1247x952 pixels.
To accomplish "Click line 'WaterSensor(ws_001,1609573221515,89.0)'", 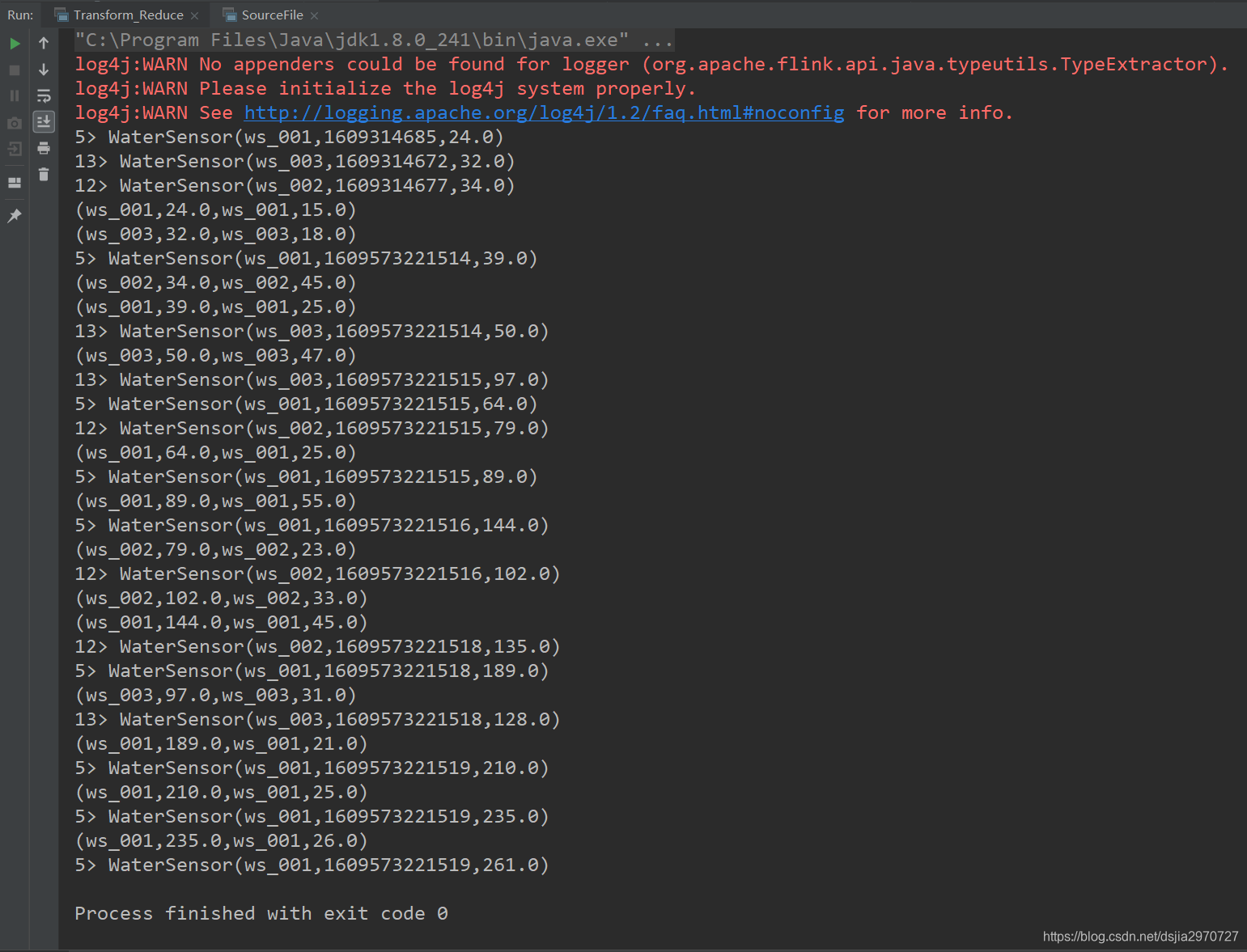I will [x=306, y=476].
